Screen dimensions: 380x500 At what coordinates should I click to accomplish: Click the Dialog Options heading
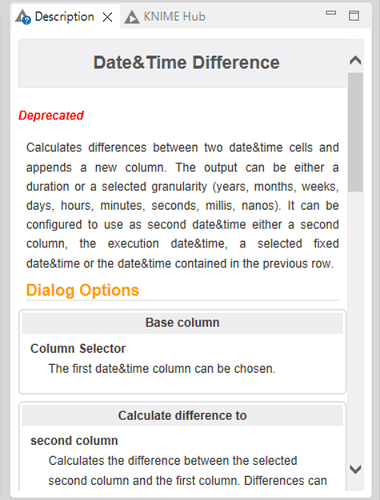click(x=82, y=290)
